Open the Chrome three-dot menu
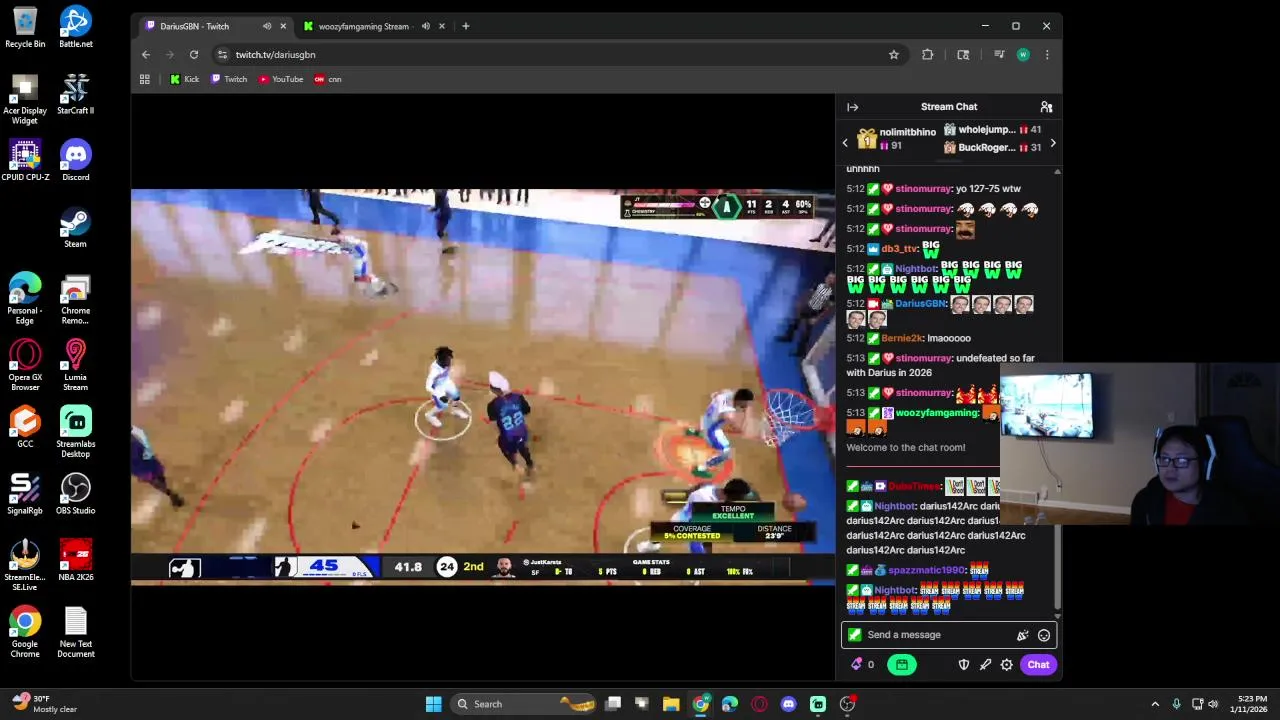Screen dimensions: 1280x720 (x=1047, y=55)
